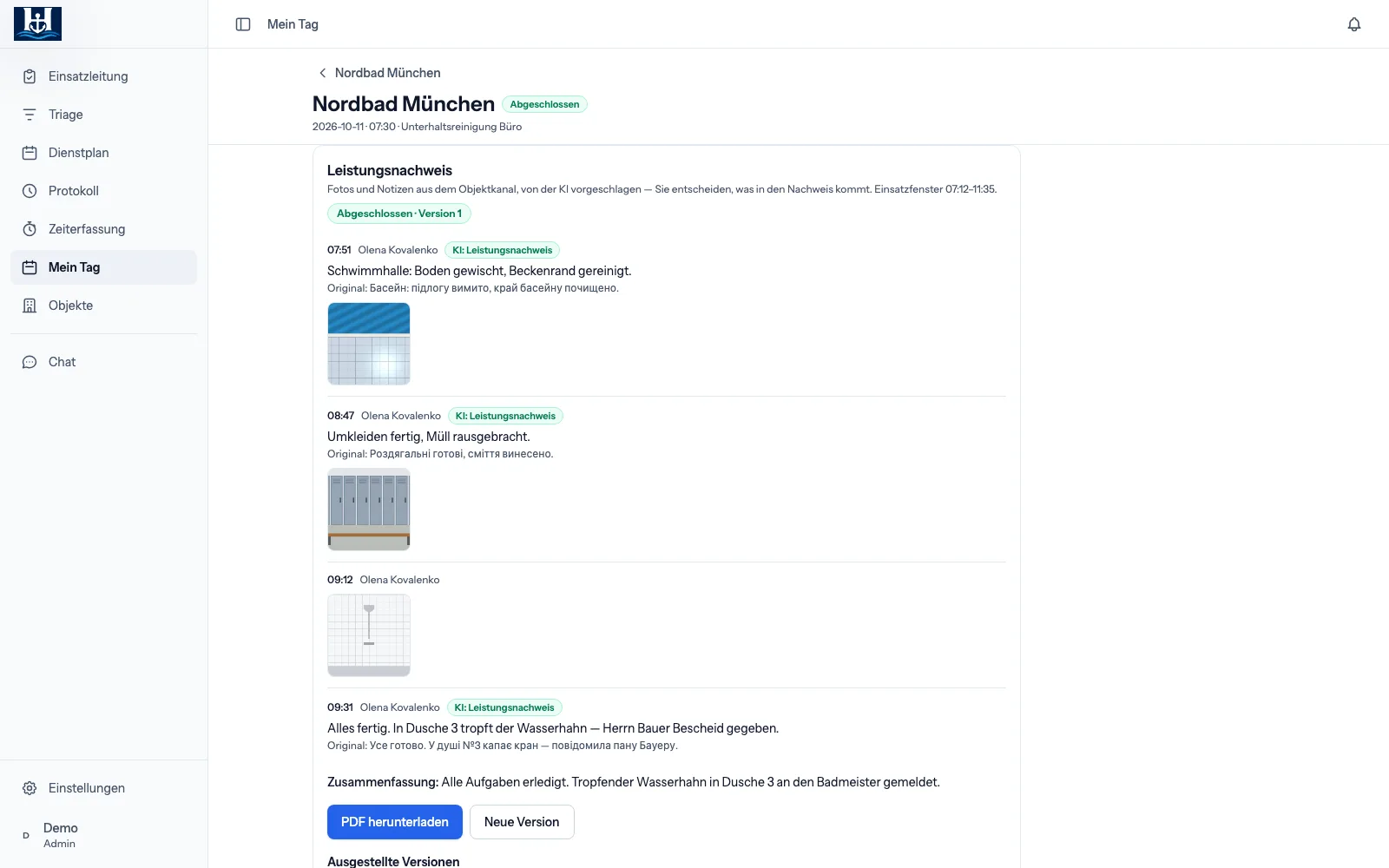Open the swimming pool photo thumbnail
Image resolution: width=1389 pixels, height=868 pixels.
pos(369,344)
